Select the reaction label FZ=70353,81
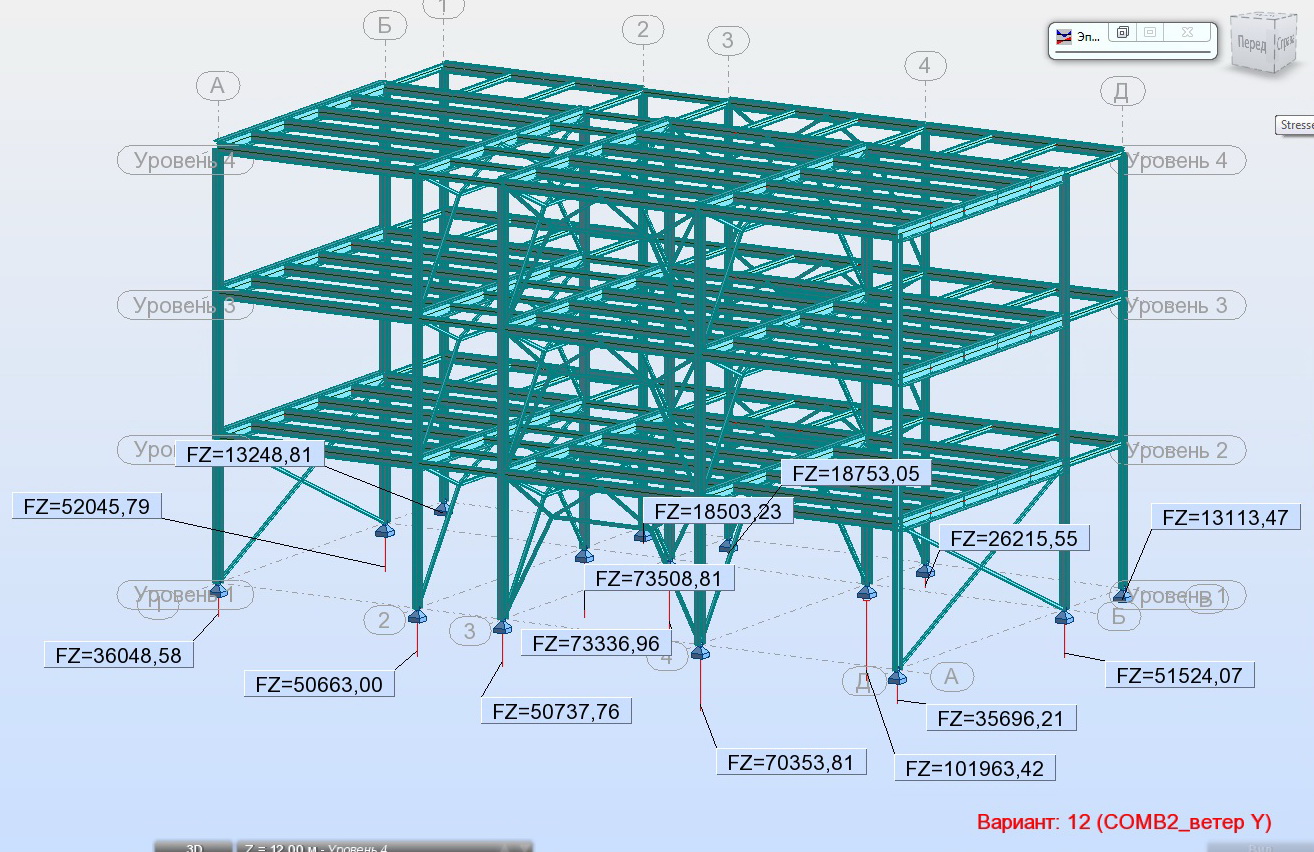The height and width of the screenshot is (852, 1314). click(791, 762)
